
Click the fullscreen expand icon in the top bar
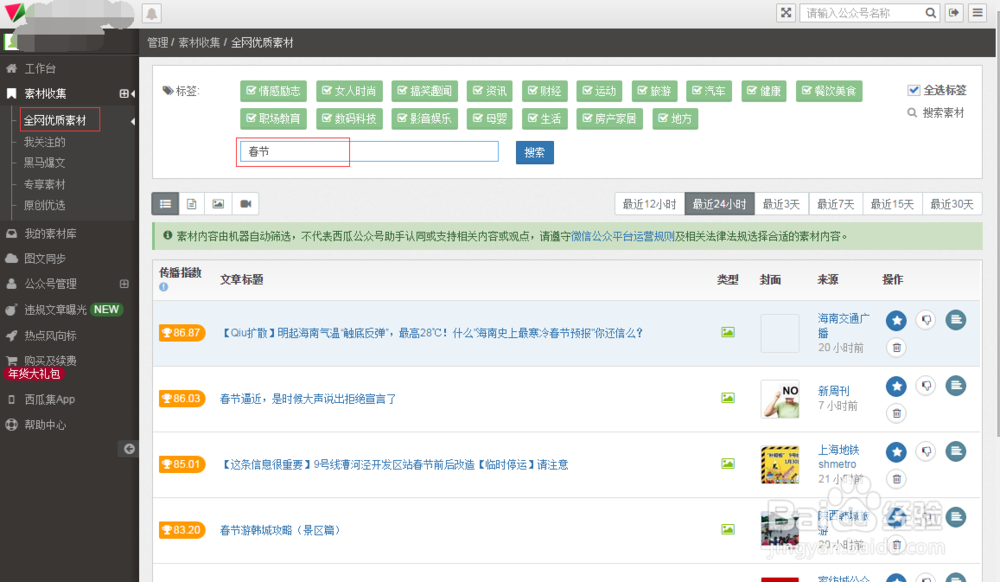pos(786,12)
